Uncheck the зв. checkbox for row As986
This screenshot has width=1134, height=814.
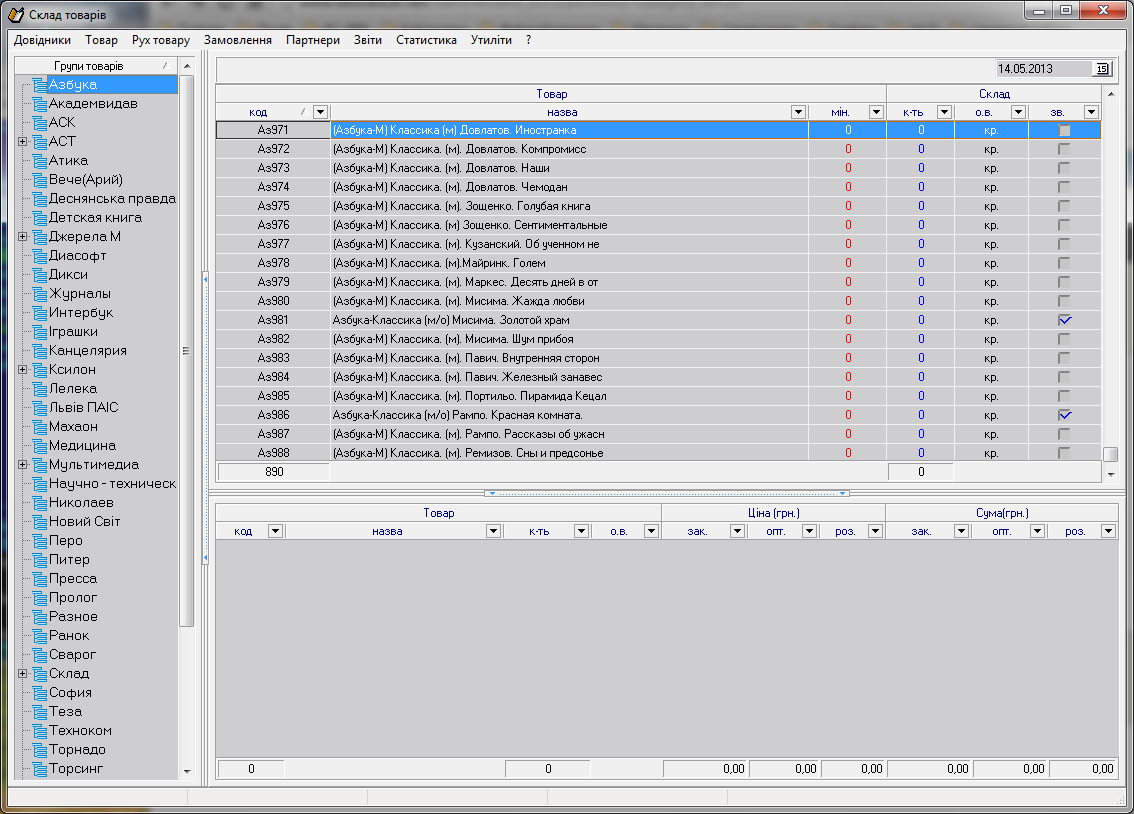coord(1065,415)
